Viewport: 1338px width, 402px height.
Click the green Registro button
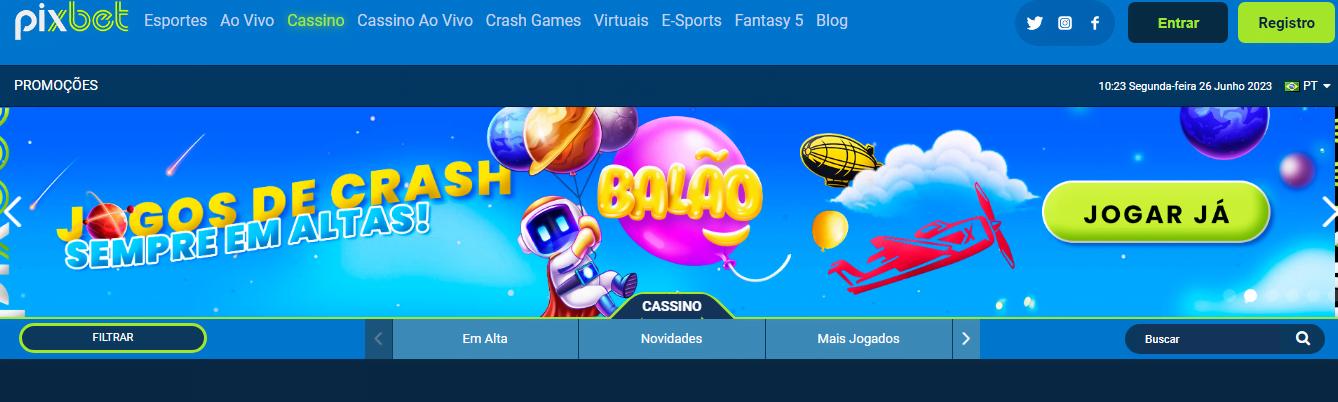[x=1287, y=22]
